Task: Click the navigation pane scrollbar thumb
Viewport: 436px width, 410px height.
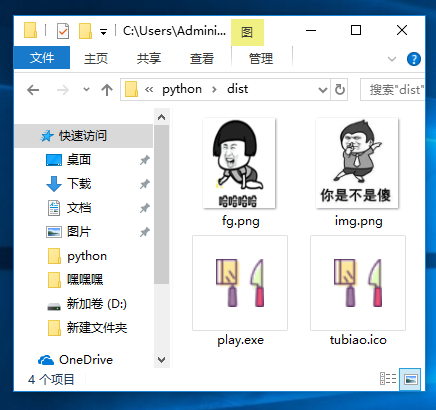Action: (162, 205)
